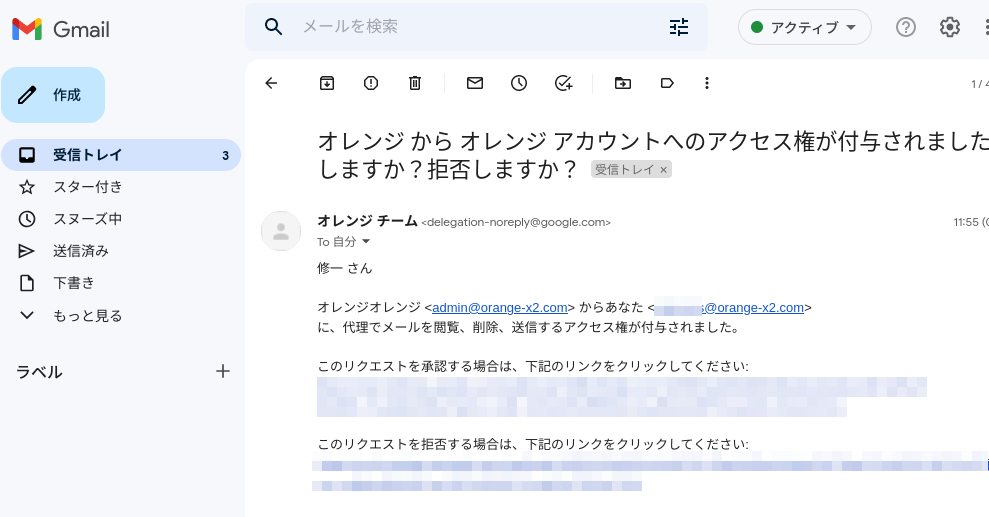Open the 受信トレイ folder
989x517 pixels.
pos(88,155)
